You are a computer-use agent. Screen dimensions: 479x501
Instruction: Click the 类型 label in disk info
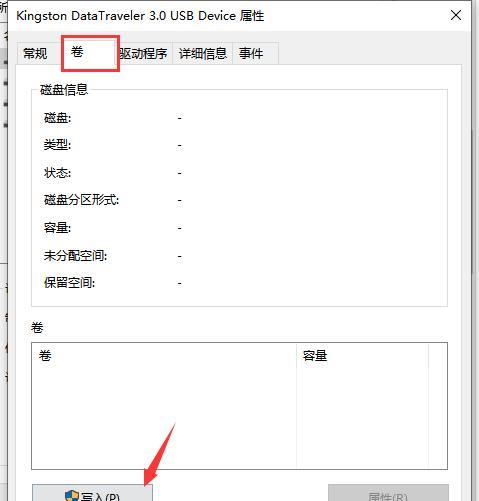coord(57,145)
